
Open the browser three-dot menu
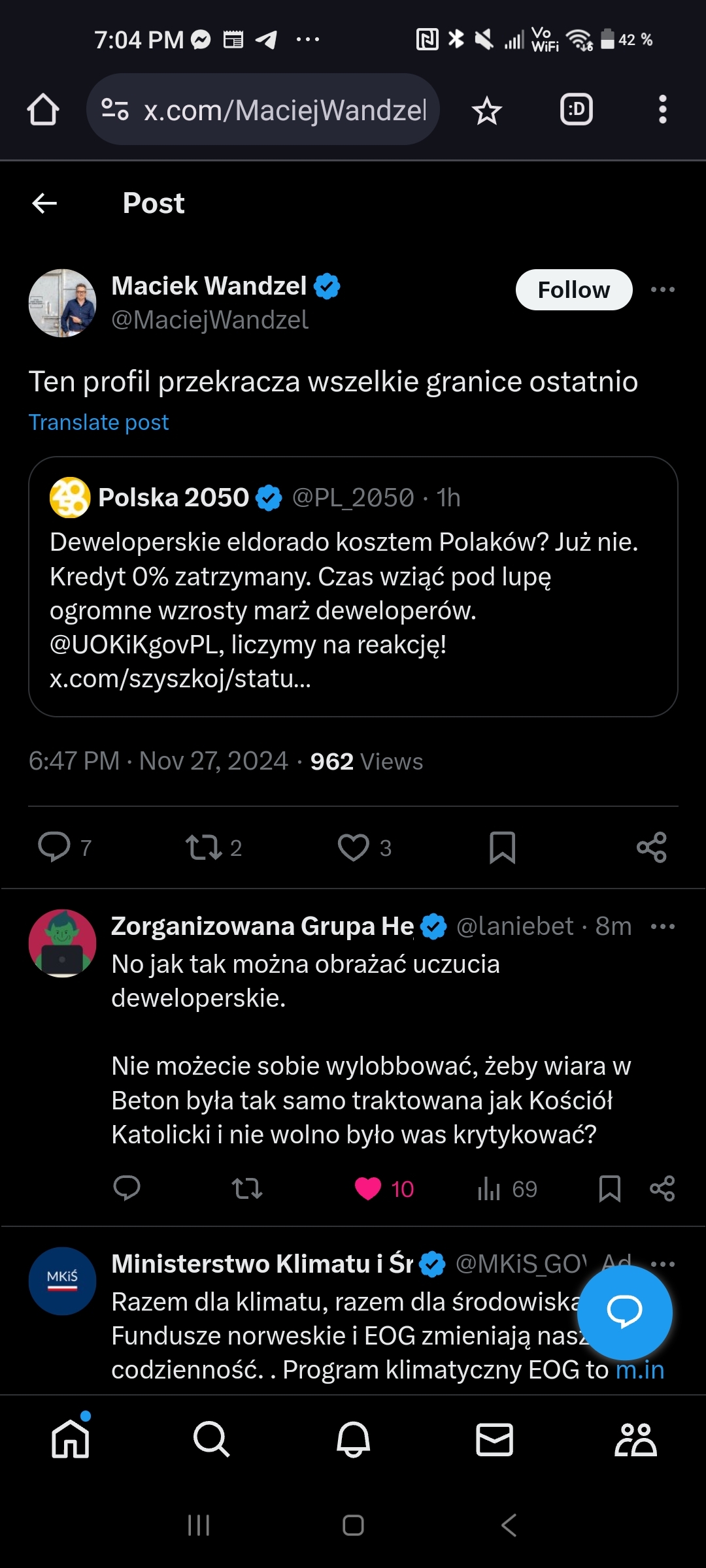pyautogui.click(x=662, y=109)
